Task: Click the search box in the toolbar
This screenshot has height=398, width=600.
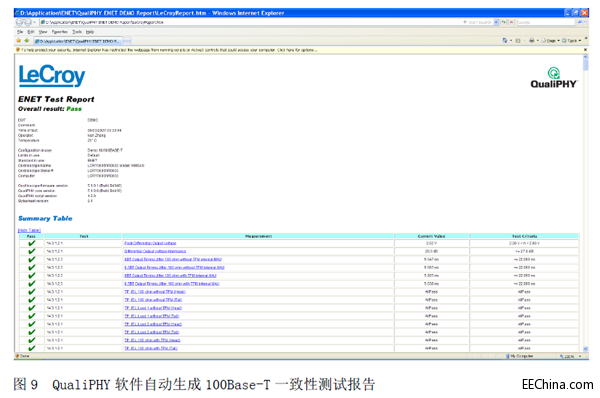Action: (x=546, y=22)
